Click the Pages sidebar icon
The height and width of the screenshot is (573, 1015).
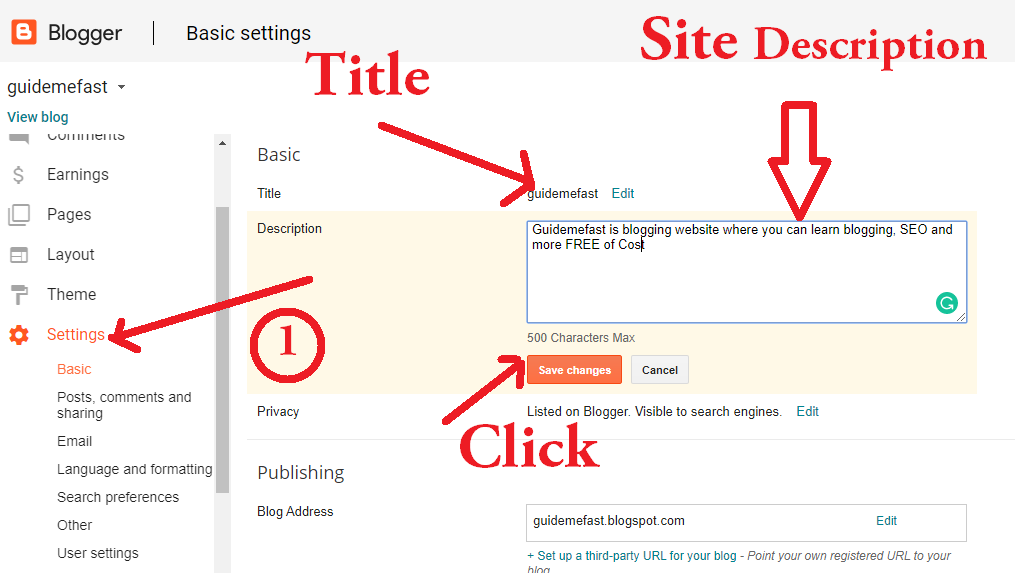point(19,215)
